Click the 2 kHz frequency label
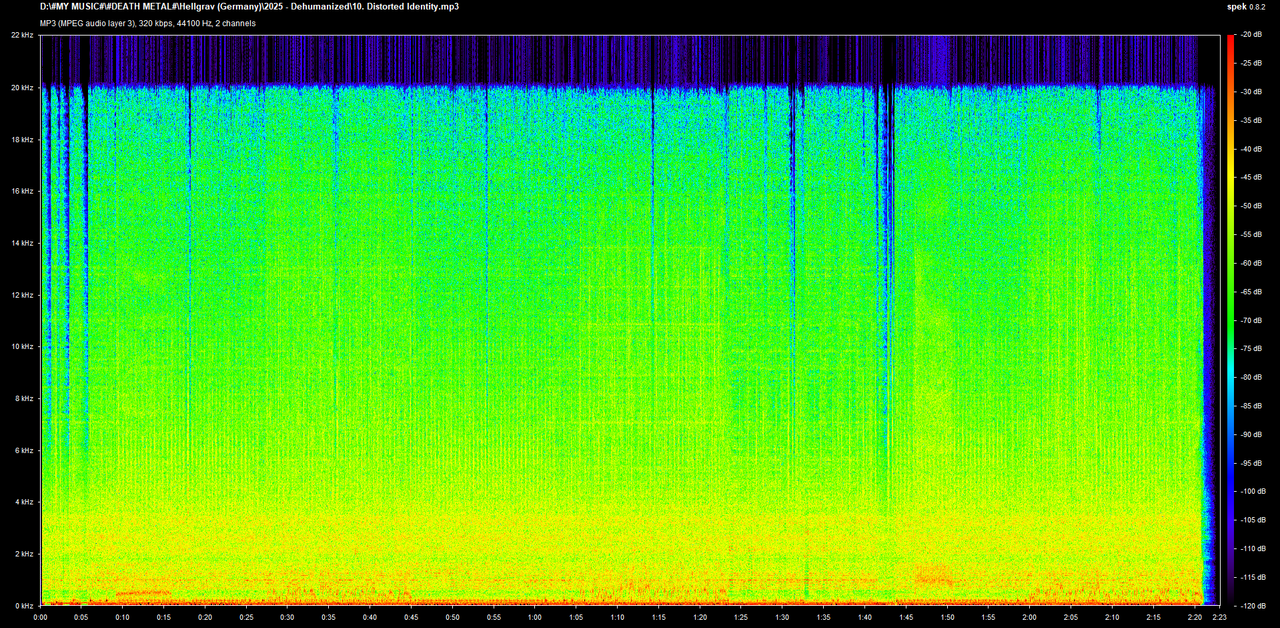 coord(25,554)
